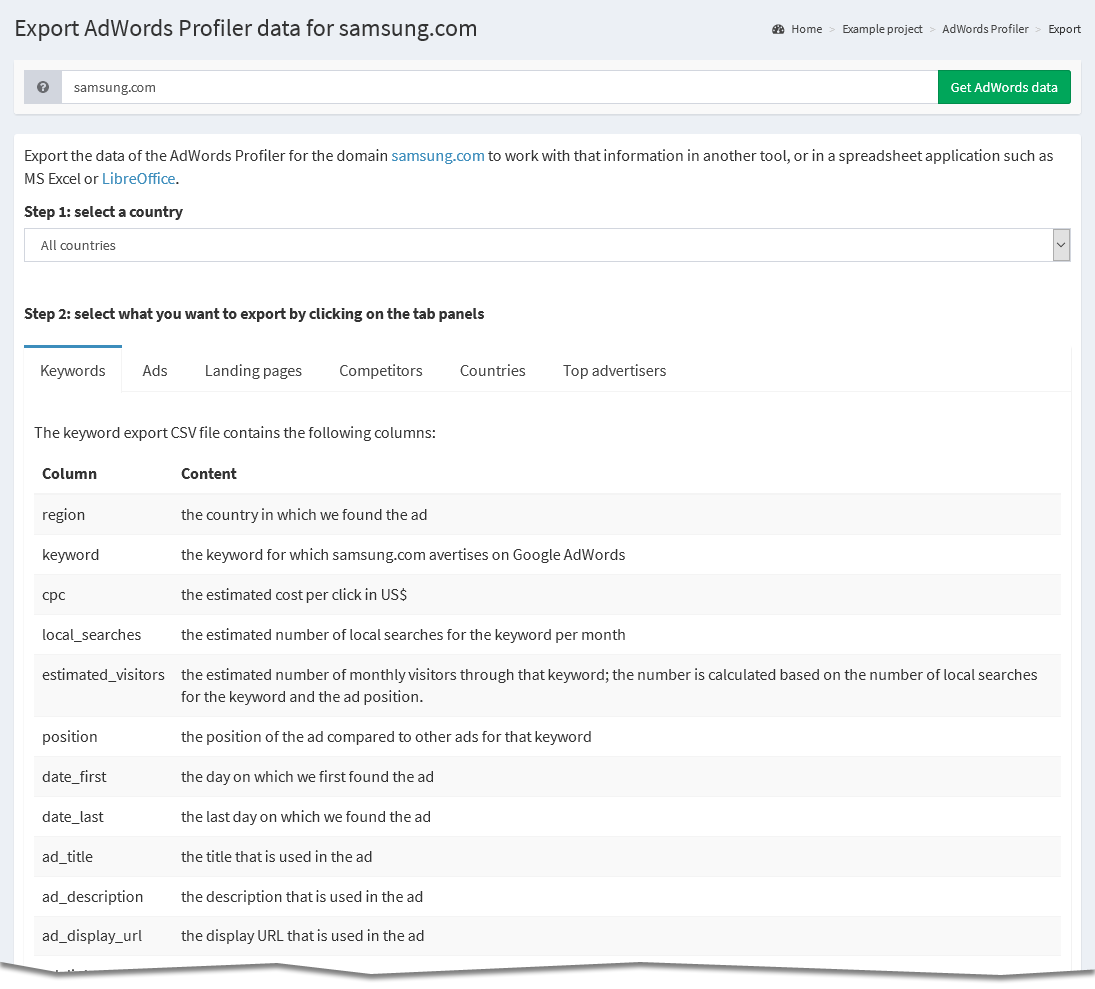Click the help question mark icon
Viewport: 1095px width, 989px height.
point(42,87)
